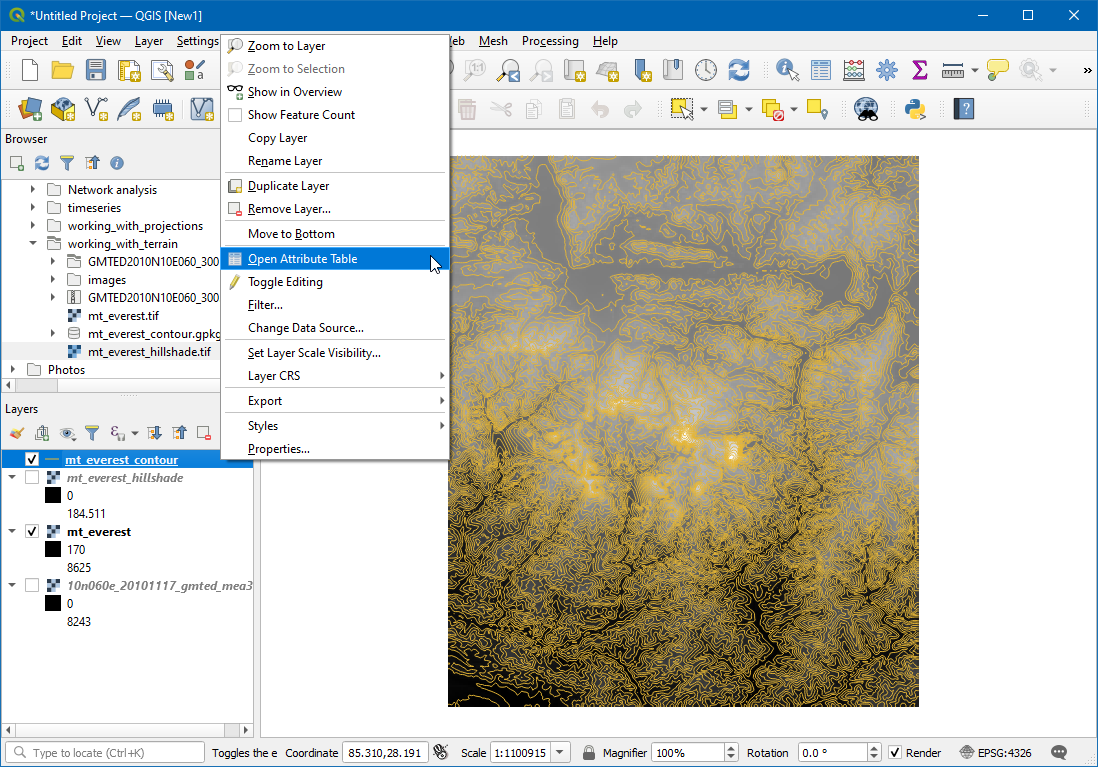The width and height of the screenshot is (1098, 767).
Task: Tick the Show Feature Count checkbox
Action: 235,115
